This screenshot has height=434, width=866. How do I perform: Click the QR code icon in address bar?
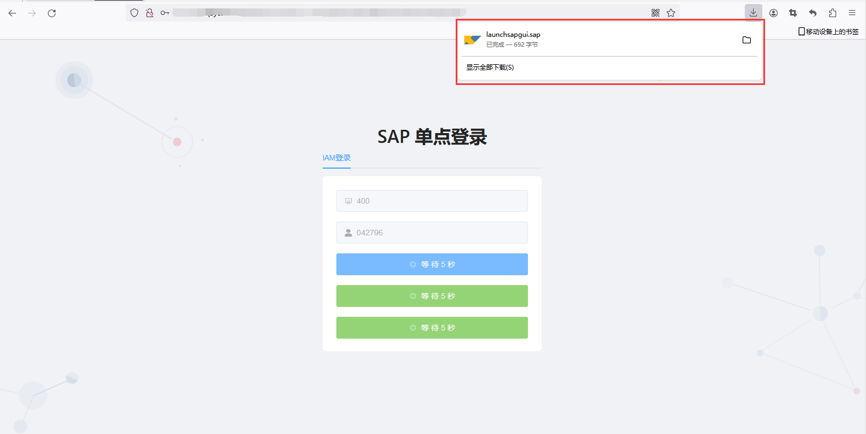tap(656, 13)
